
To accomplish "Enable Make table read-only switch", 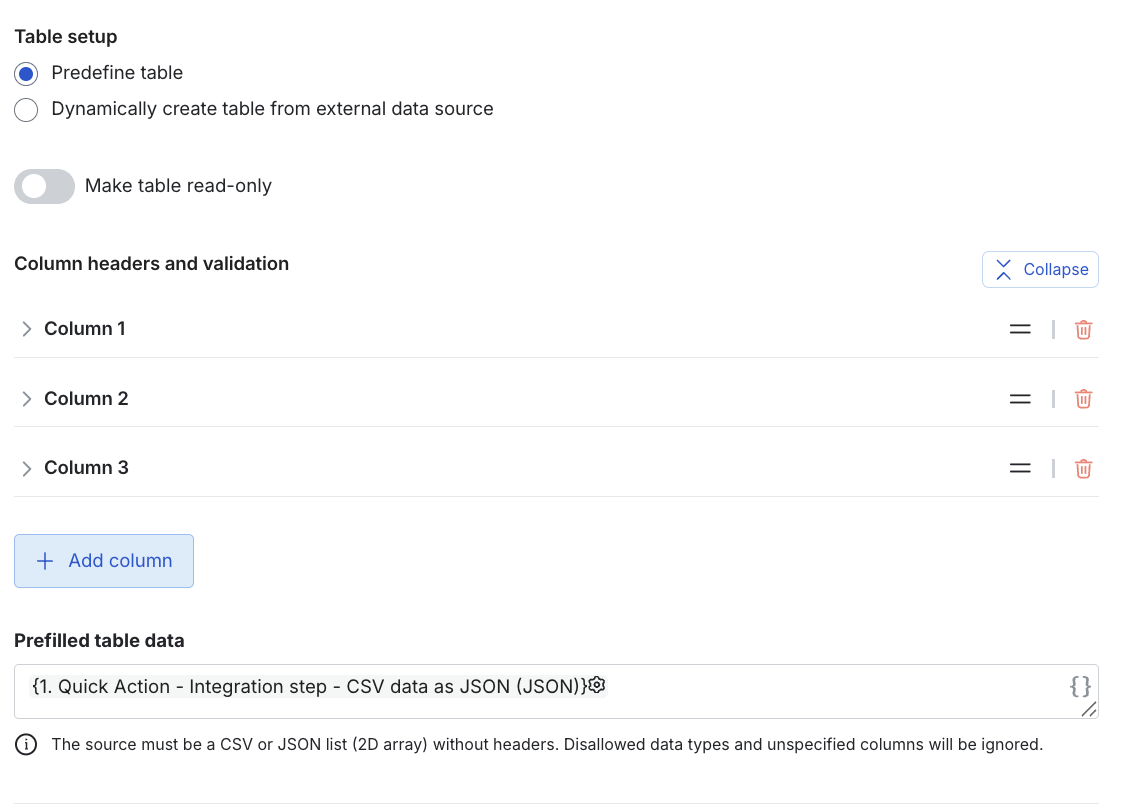I will (45, 186).
